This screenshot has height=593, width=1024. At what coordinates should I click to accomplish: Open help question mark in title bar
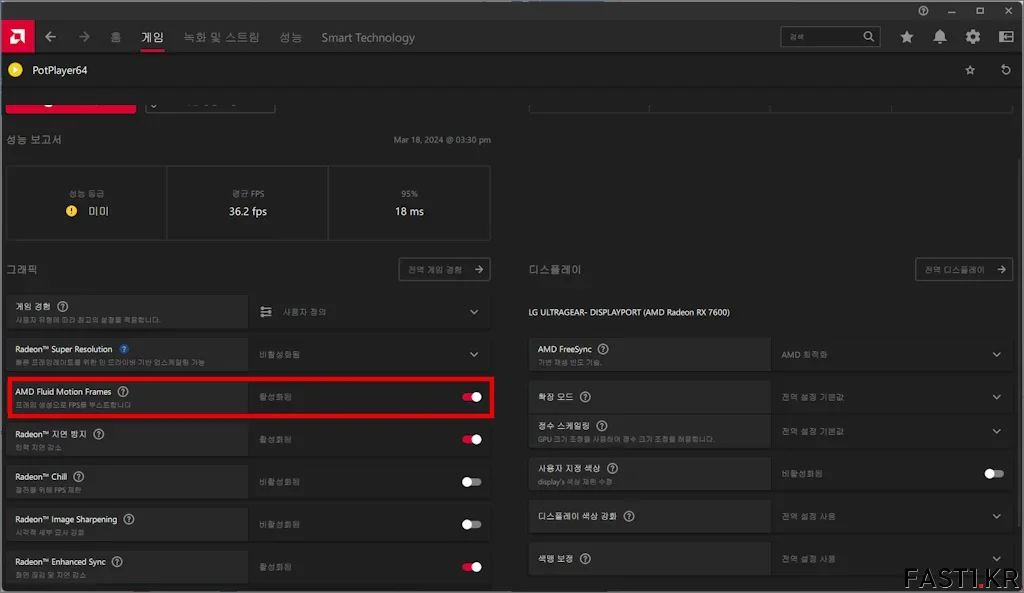[x=923, y=11]
